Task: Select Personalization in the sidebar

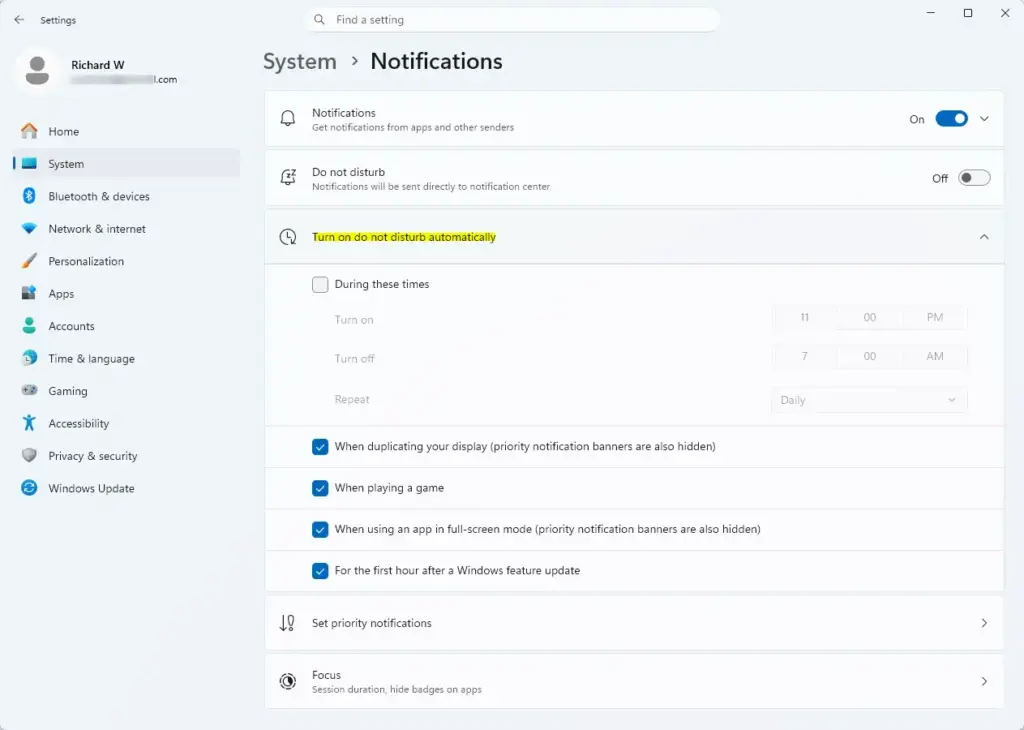Action: pos(127,261)
